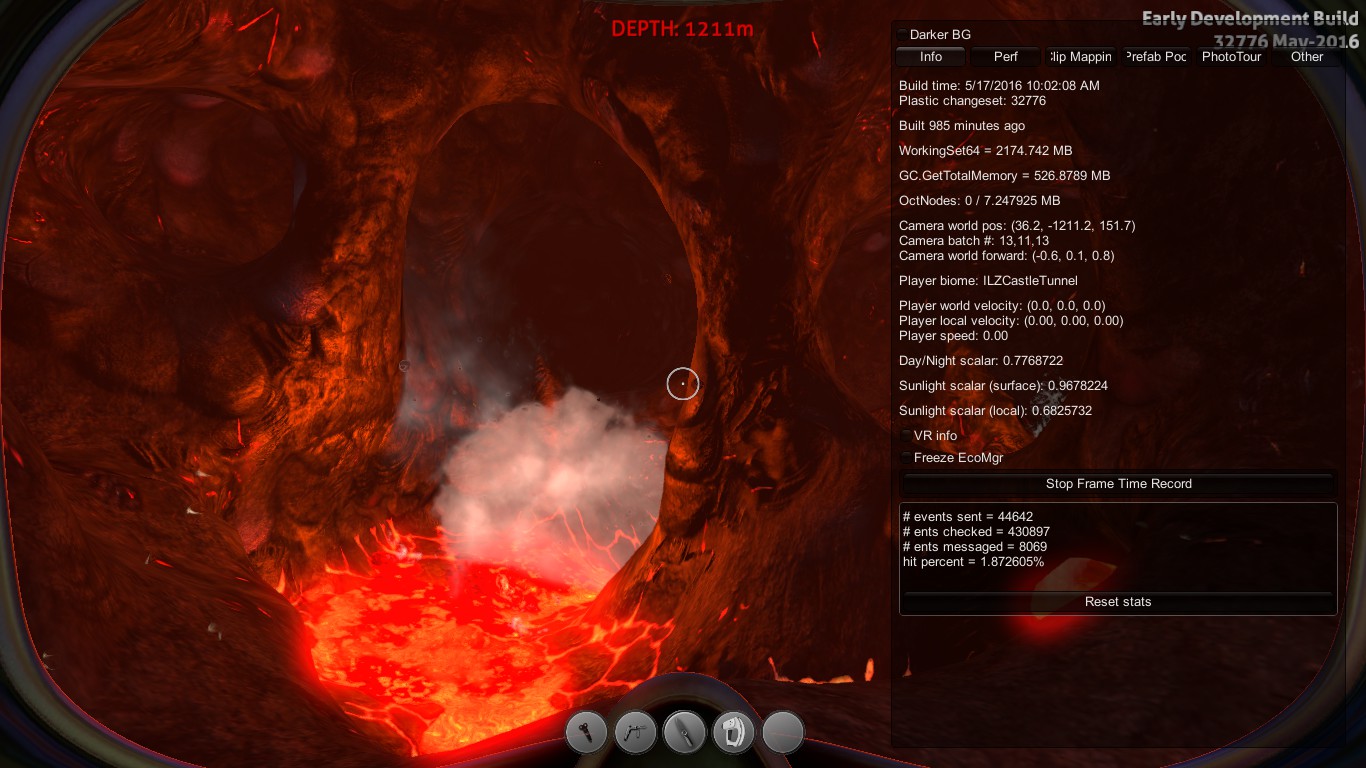
Task: Click the # ents checked line
Action: (976, 532)
